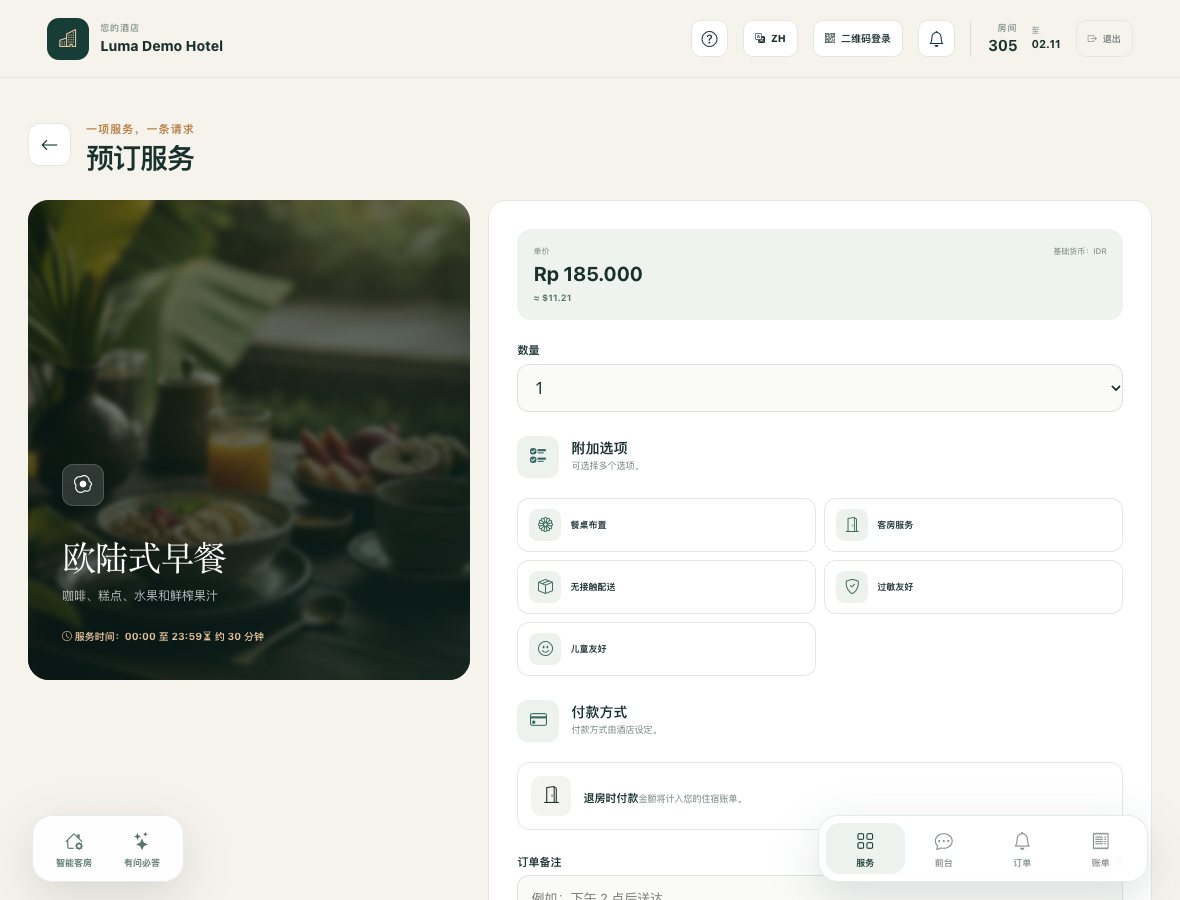Open 智能客房 smart room shortcut
The height and width of the screenshot is (900, 1180).
pos(74,849)
